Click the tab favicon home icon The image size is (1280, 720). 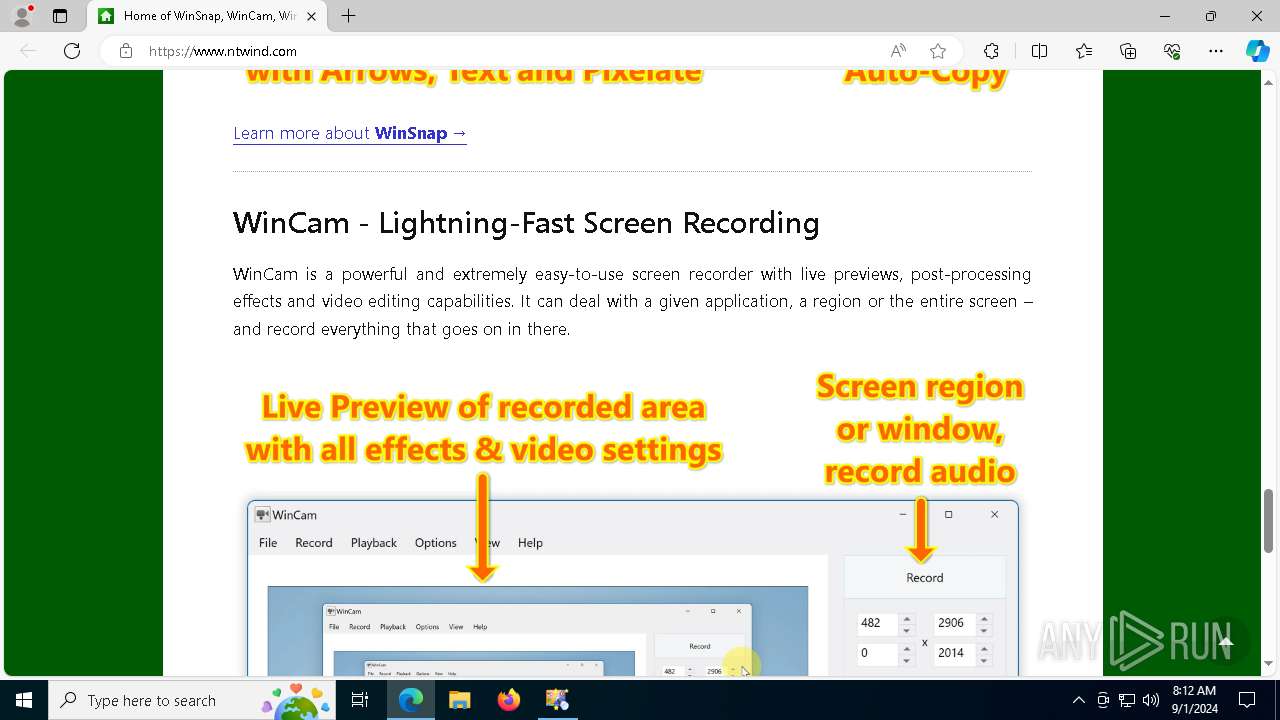(106, 16)
